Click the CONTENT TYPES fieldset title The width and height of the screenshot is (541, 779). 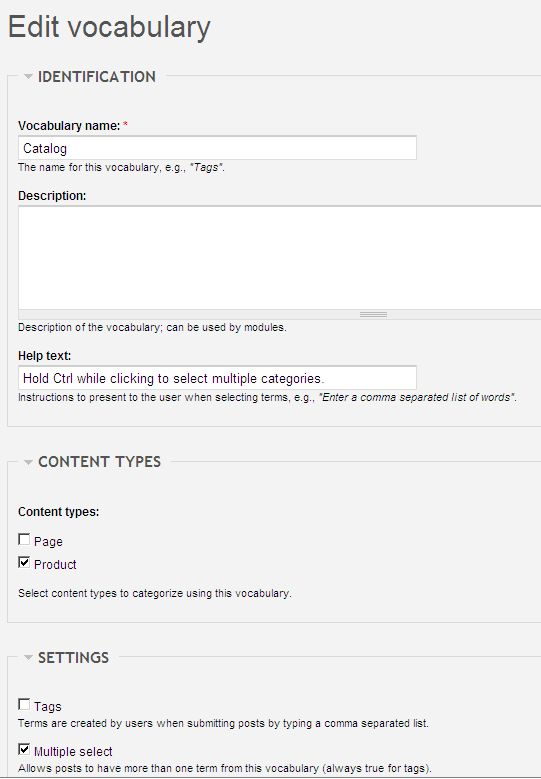pyautogui.click(x=99, y=462)
